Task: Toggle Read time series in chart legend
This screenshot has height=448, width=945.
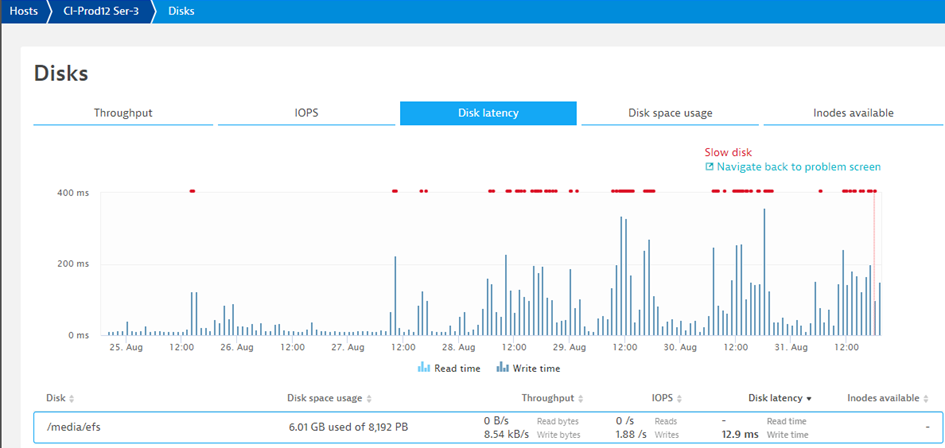Action: tap(449, 368)
